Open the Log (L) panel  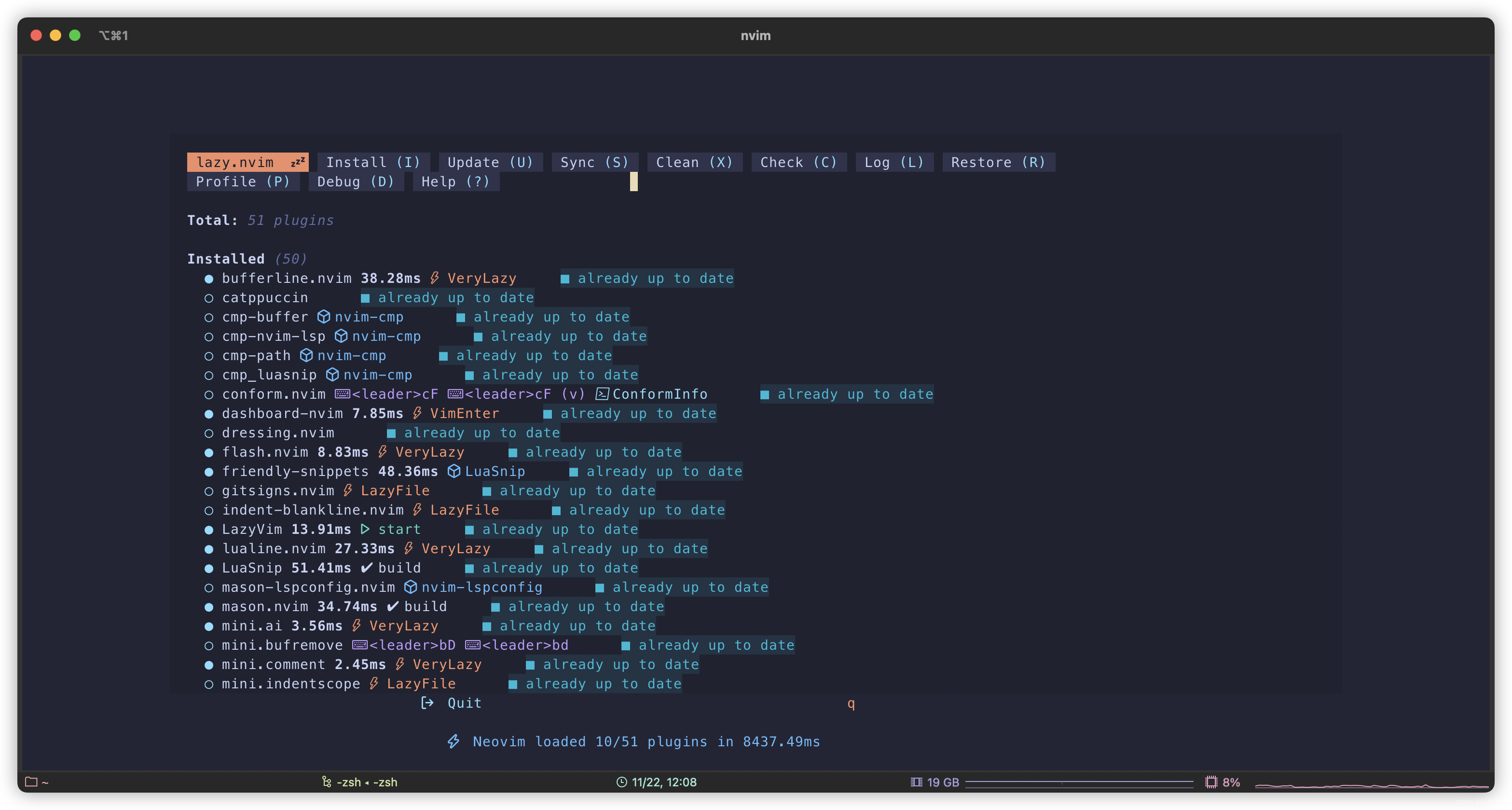(x=893, y=162)
